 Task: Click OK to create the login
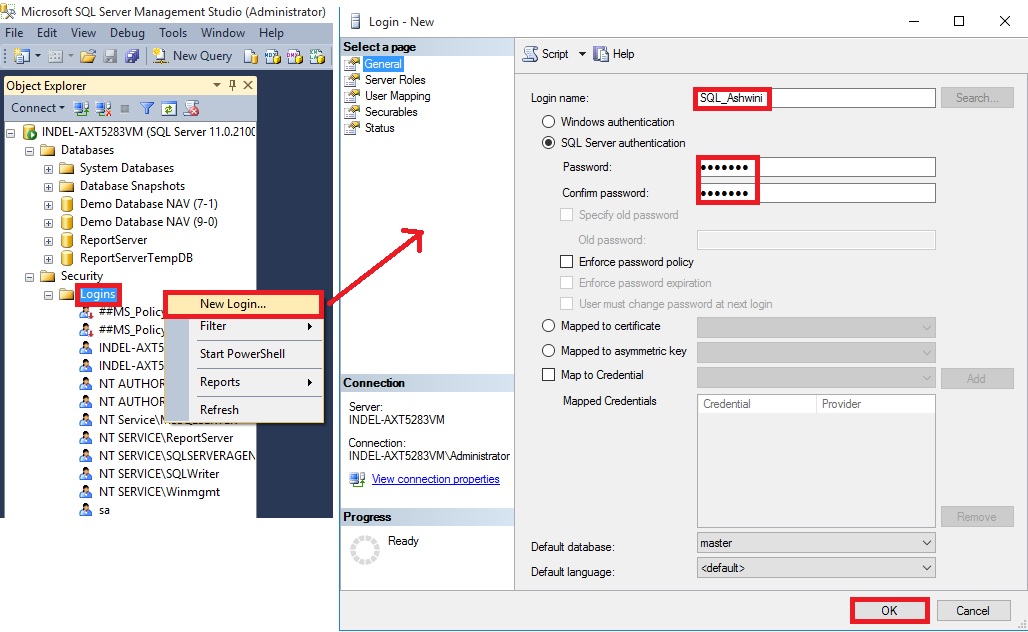(889, 610)
